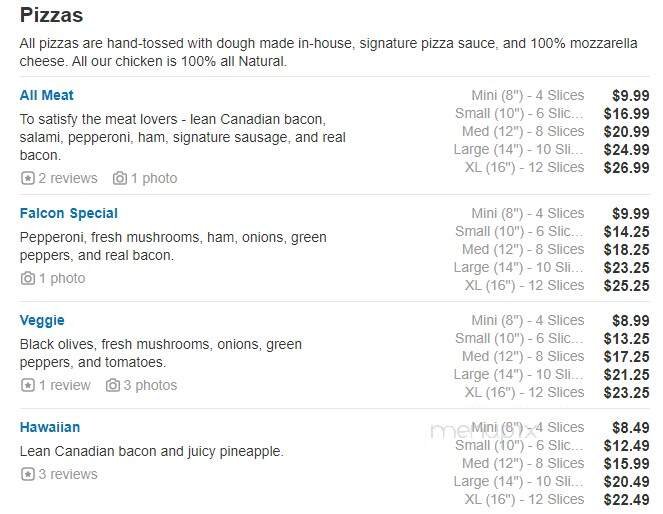Click the All Meat photo camera icon
Viewport: 663px width, 514px height.
120,178
